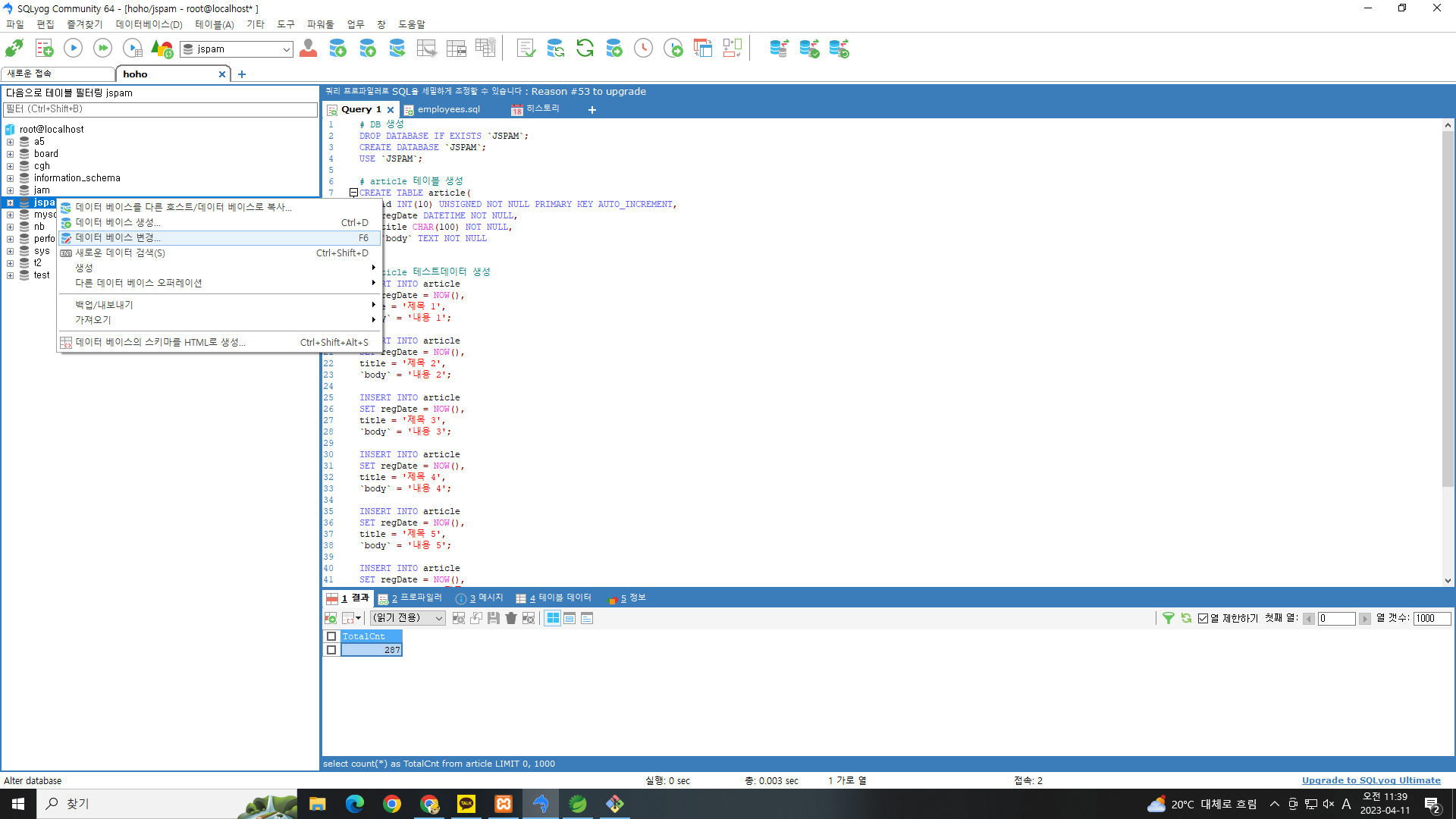Click the Execute Query play icon
Viewport: 1456px width, 819px height.
tap(73, 49)
